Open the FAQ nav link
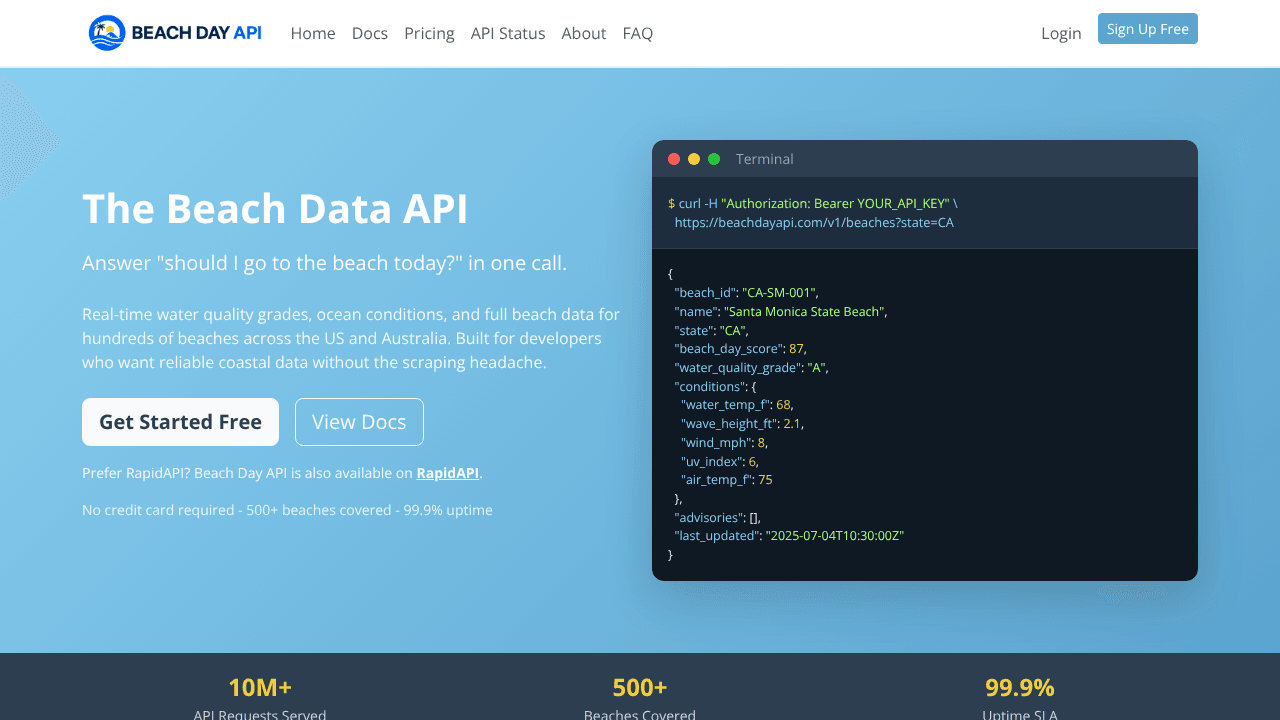 click(638, 33)
